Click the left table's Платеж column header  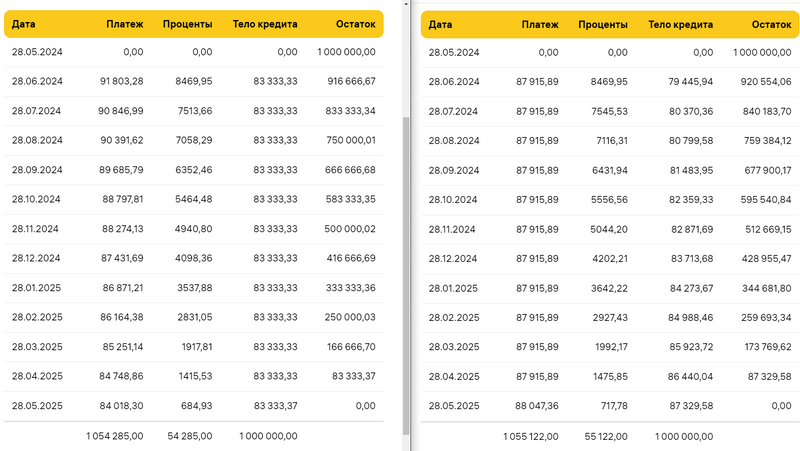click(124, 24)
